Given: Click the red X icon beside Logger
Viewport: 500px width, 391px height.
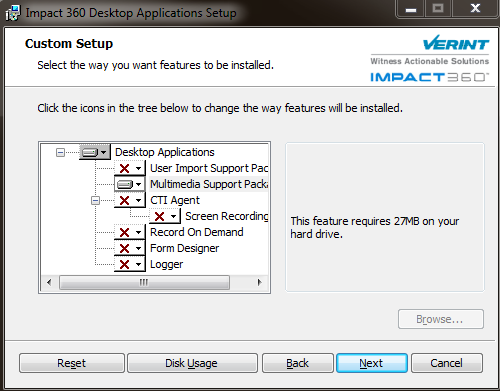Looking at the screenshot, I should tap(130, 264).
